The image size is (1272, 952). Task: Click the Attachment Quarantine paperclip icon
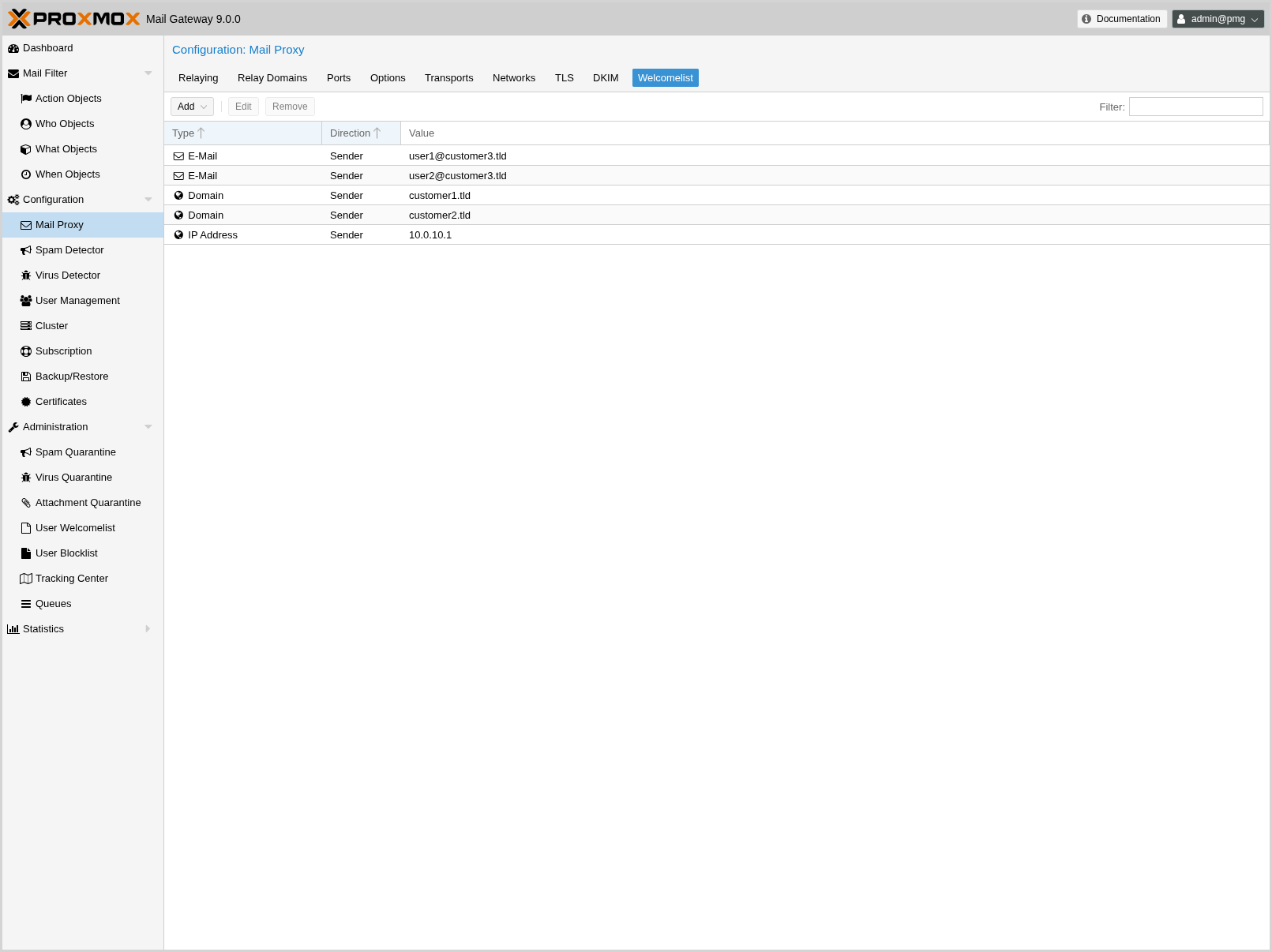(x=26, y=503)
